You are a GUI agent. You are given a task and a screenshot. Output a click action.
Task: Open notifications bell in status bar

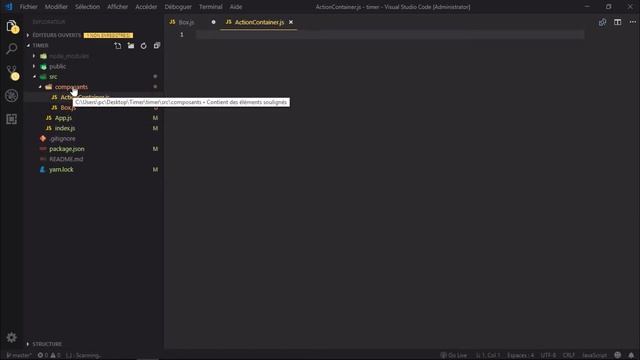631,355
